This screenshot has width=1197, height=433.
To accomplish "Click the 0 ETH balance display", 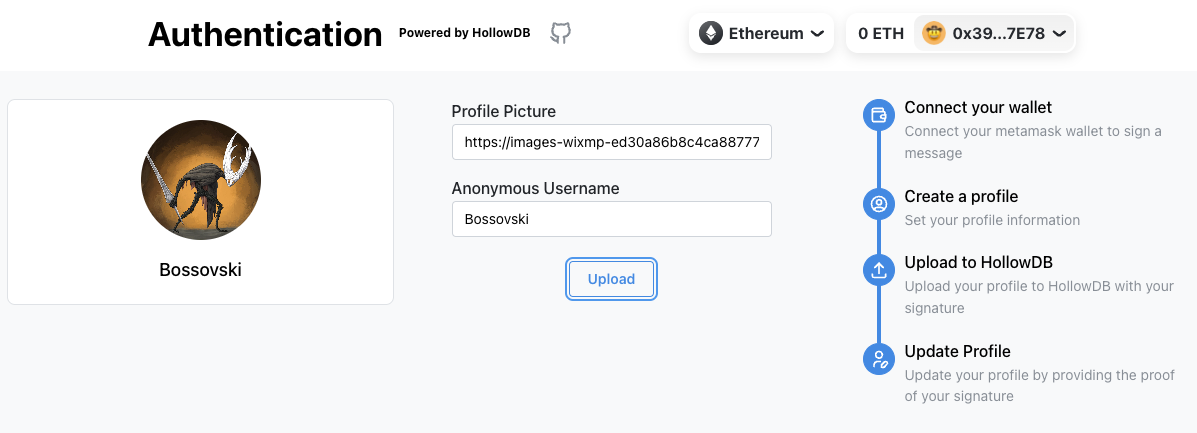I will pyautogui.click(x=880, y=33).
